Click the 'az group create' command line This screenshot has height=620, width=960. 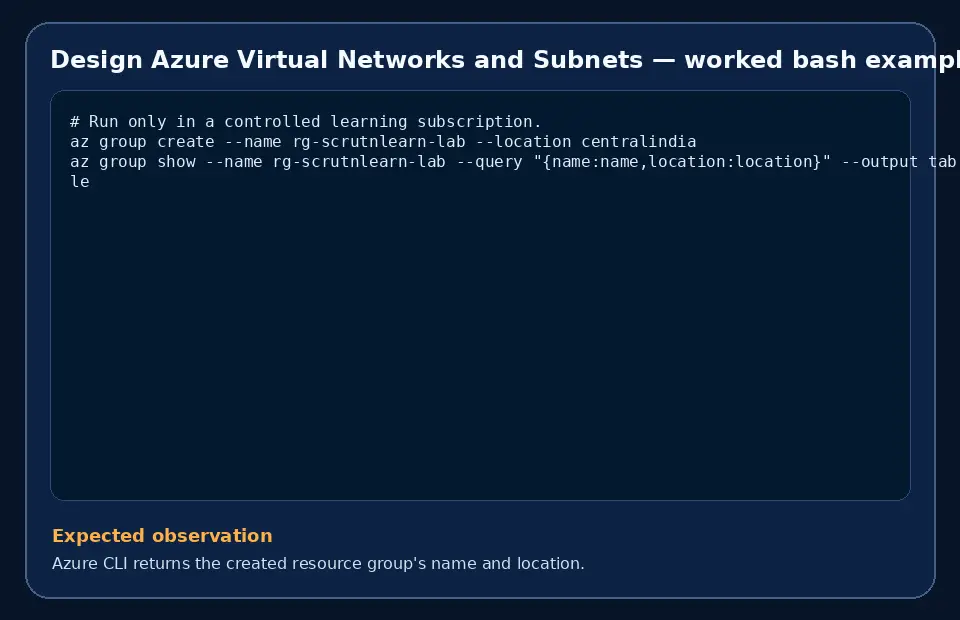pos(383,142)
